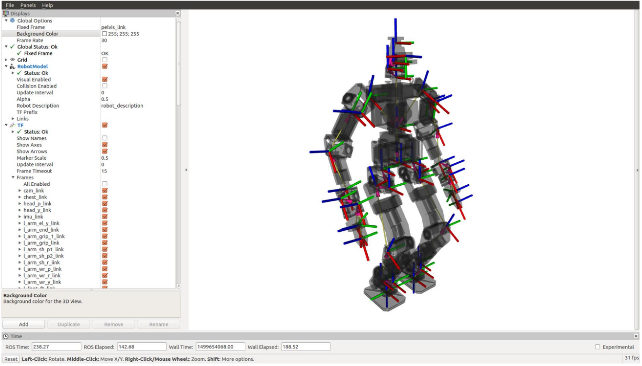Image resolution: width=642 pixels, height=366 pixels.
Task: Enable the Show Names checkbox under TF
Action: 105,138
